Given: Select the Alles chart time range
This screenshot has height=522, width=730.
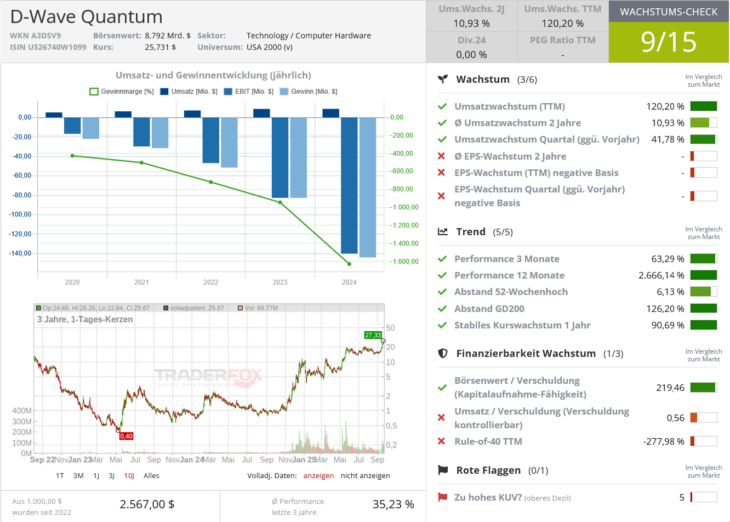Looking at the screenshot, I should click(151, 475).
